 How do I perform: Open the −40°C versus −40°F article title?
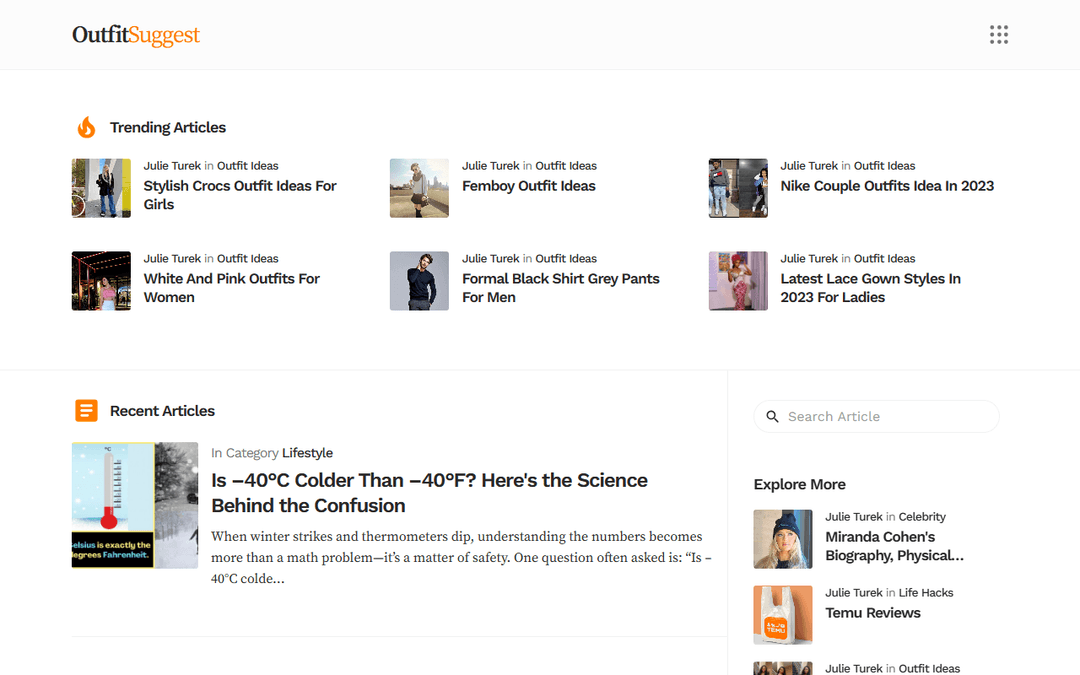point(429,492)
